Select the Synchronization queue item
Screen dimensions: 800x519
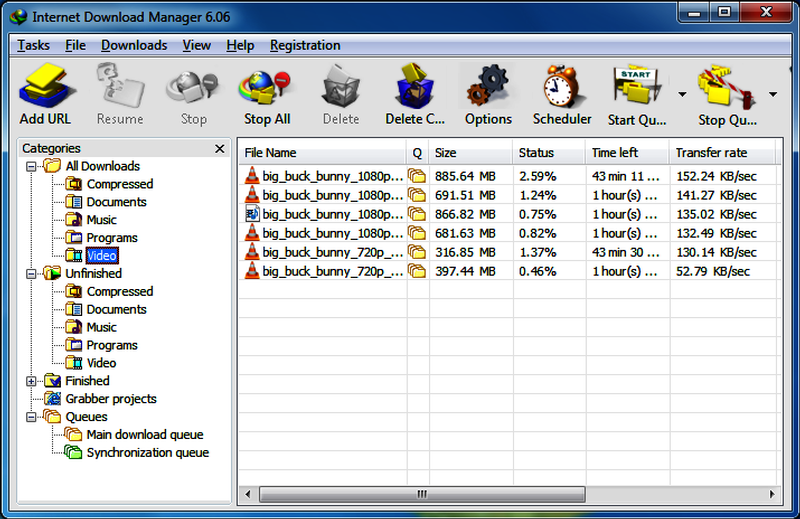[147, 453]
